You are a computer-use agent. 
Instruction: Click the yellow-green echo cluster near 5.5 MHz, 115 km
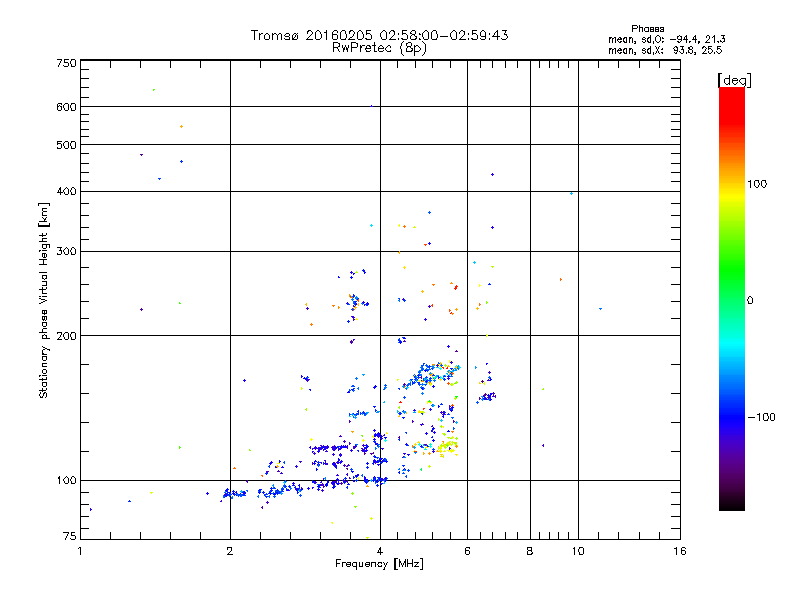447,445
